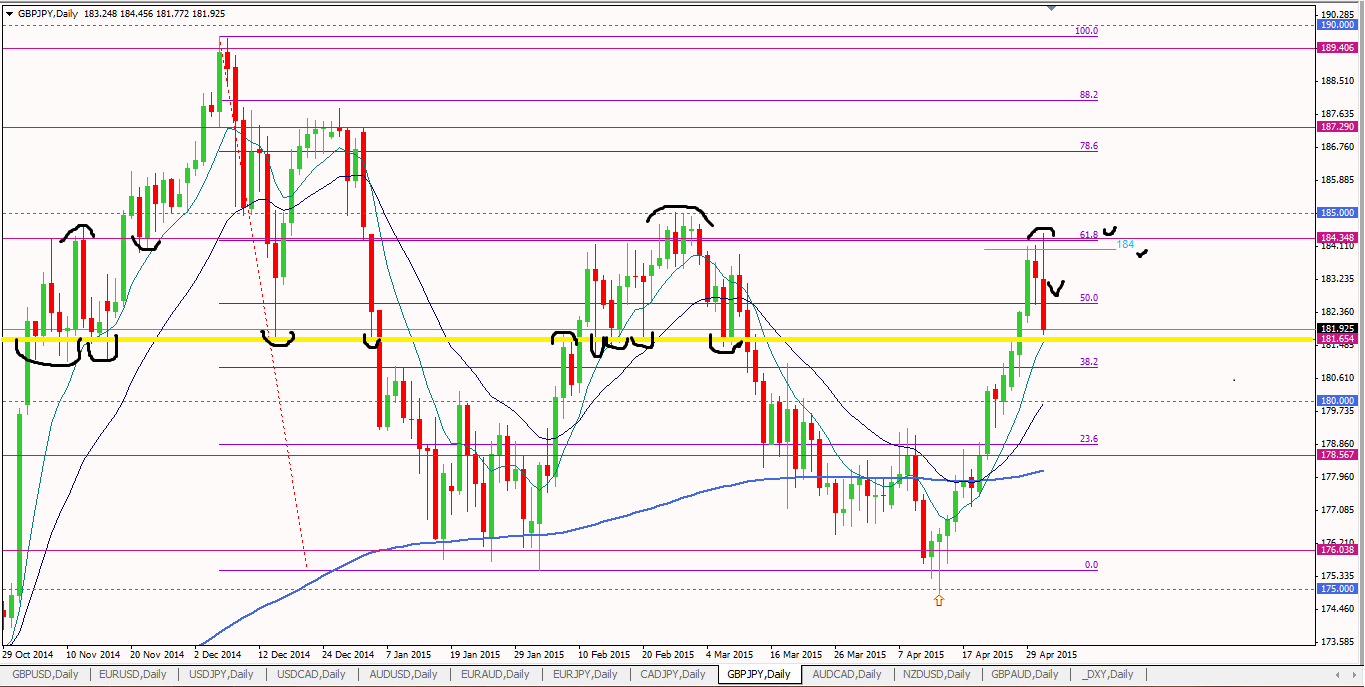Open the AUDCAD,Daily tab
The image size is (1365, 687).
[846, 674]
